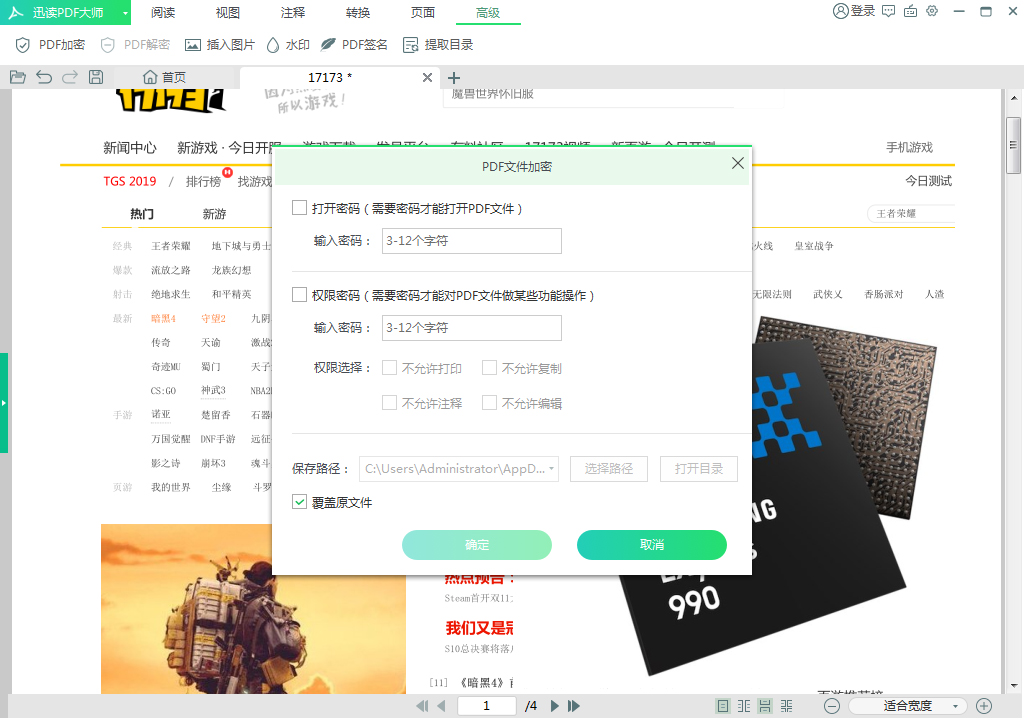Click the page number input field
Screen dimensions: 1024x720
click(486, 705)
